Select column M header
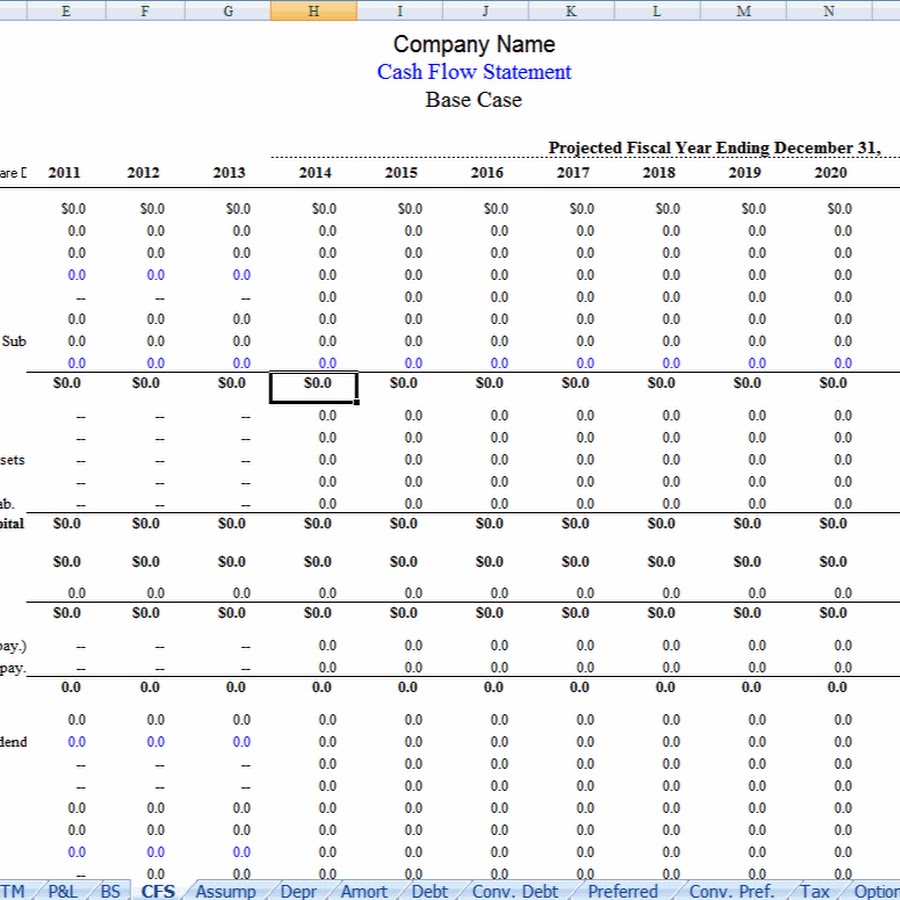The width and height of the screenshot is (900, 900). [x=743, y=10]
